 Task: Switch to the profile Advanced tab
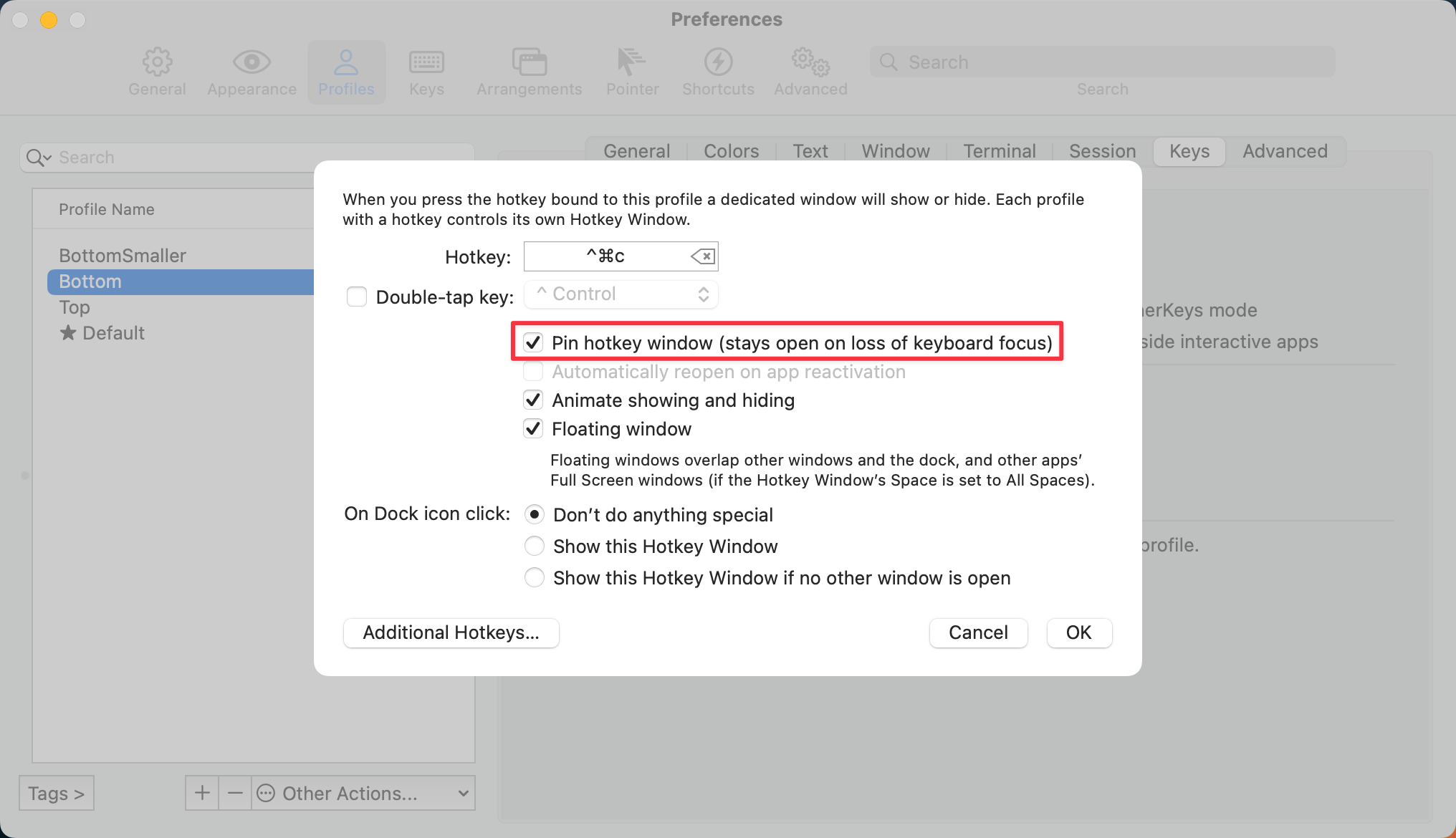pyautogui.click(x=1285, y=151)
